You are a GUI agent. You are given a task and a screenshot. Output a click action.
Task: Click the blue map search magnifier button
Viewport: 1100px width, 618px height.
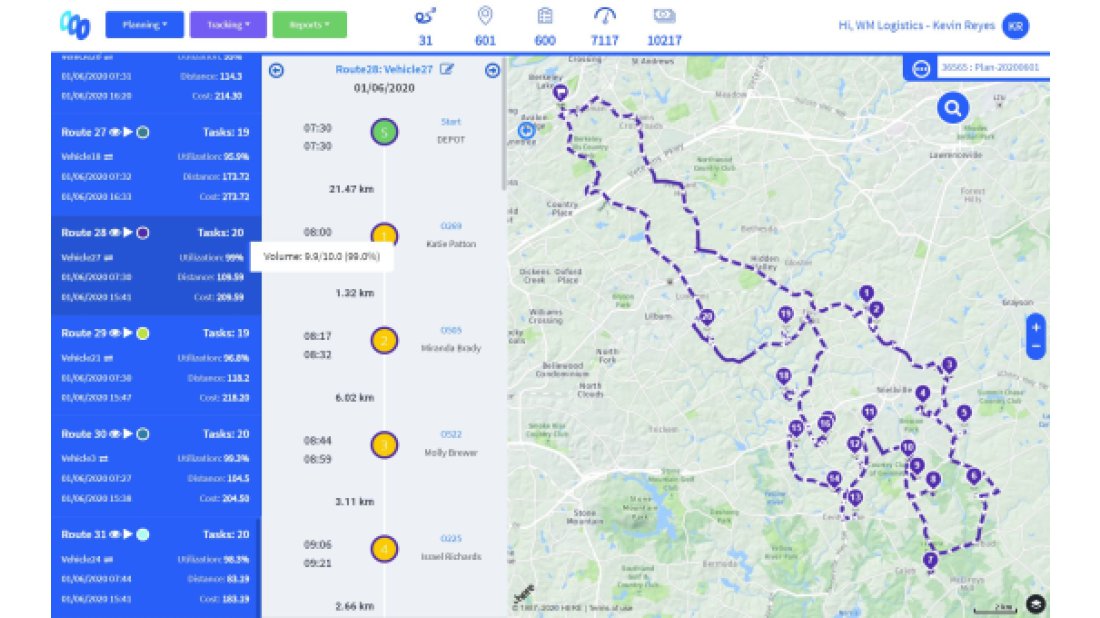pyautogui.click(x=952, y=108)
